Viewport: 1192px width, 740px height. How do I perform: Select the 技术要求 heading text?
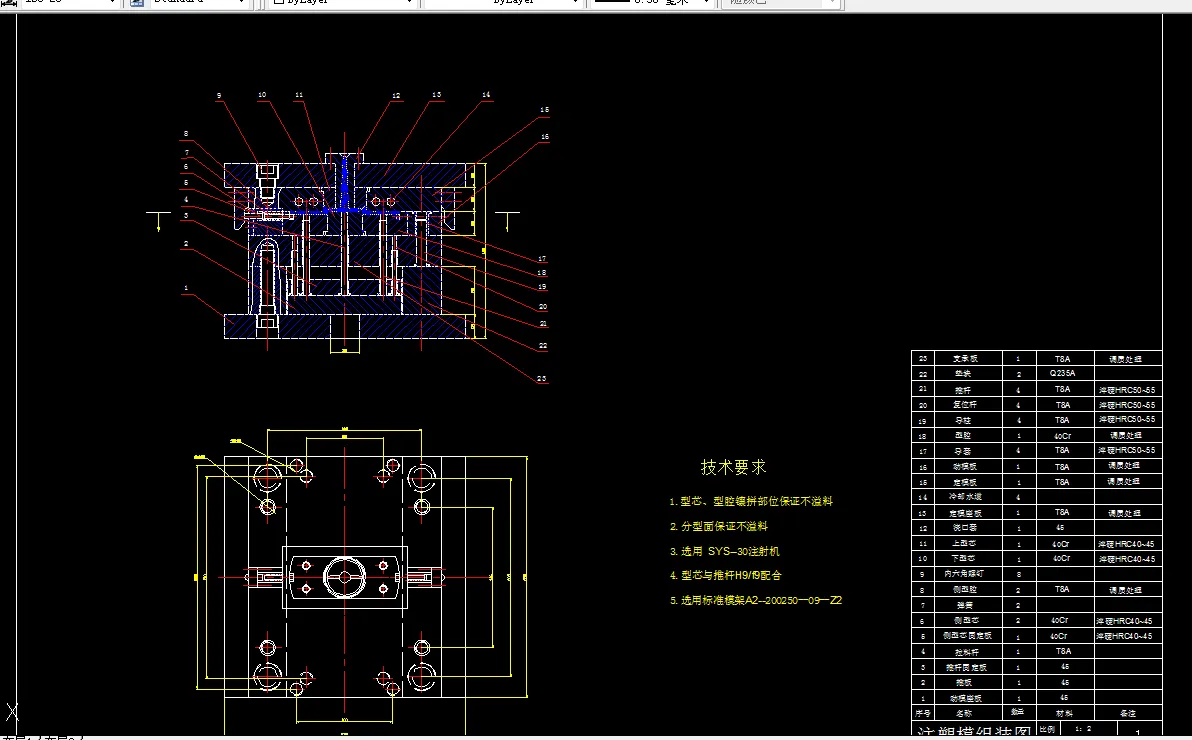pos(733,467)
